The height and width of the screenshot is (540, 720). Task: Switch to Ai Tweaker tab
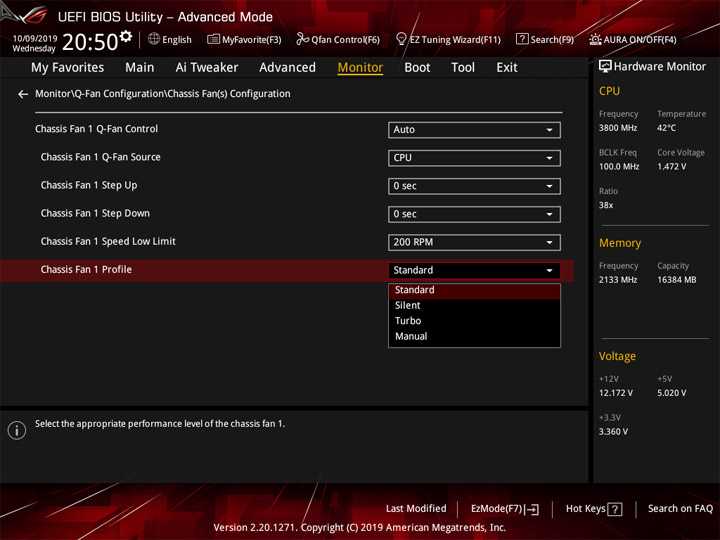(x=207, y=68)
